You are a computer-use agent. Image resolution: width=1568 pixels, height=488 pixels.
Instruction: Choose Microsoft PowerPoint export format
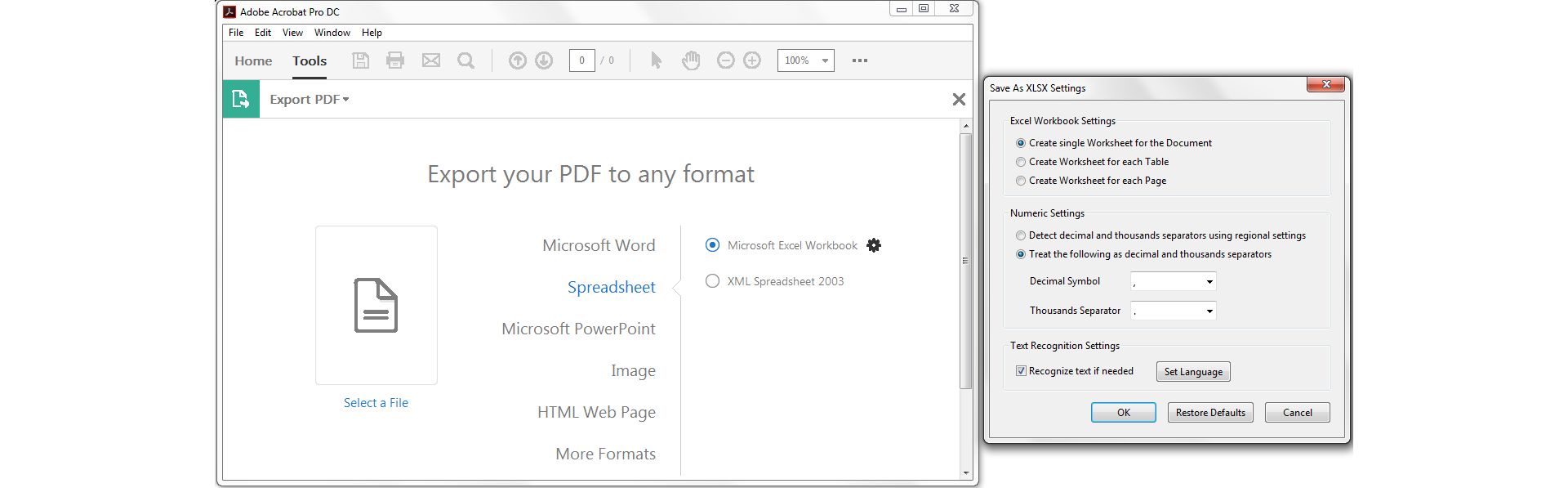(x=578, y=329)
